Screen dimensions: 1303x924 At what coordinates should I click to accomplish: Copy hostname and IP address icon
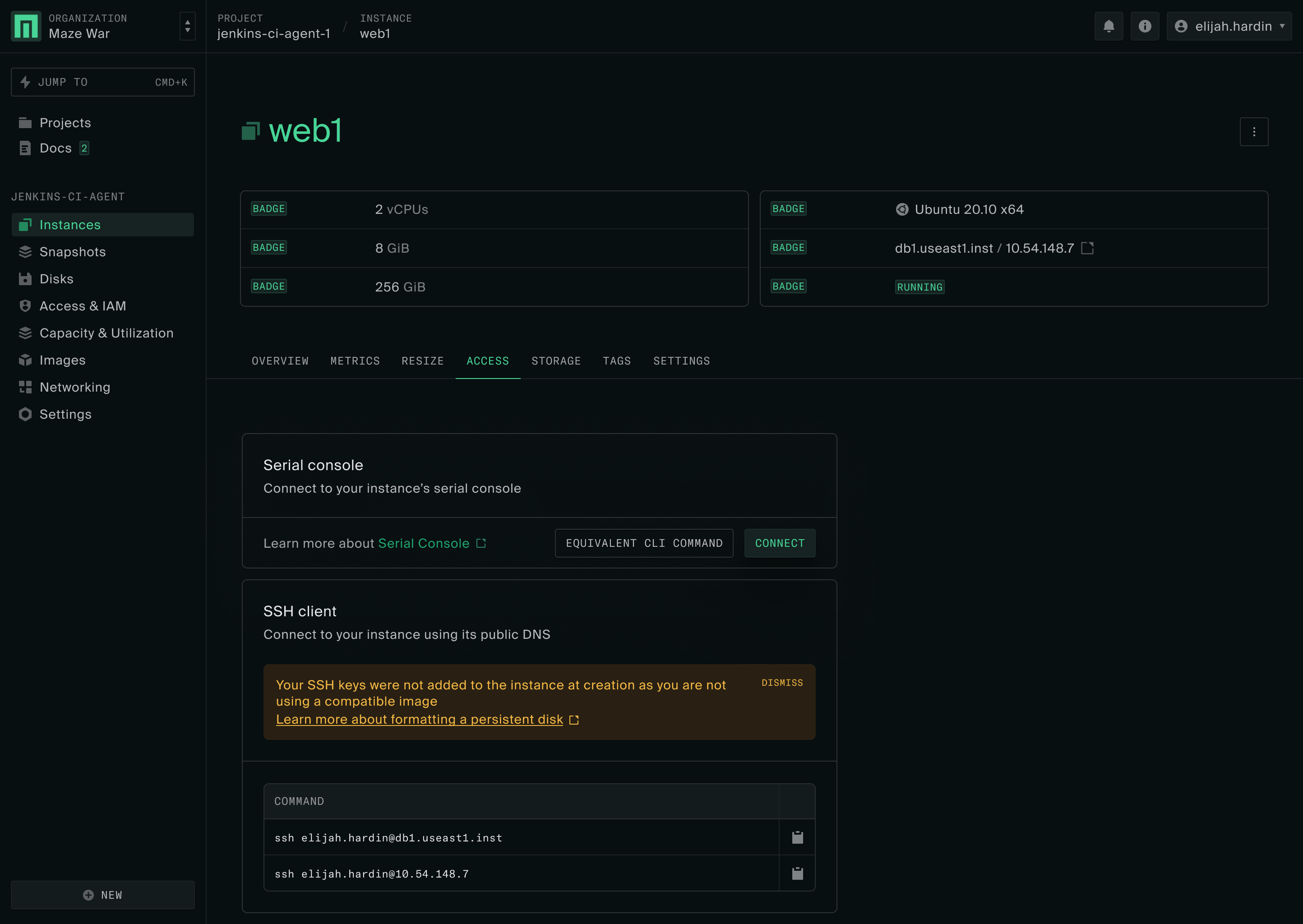[1087, 248]
